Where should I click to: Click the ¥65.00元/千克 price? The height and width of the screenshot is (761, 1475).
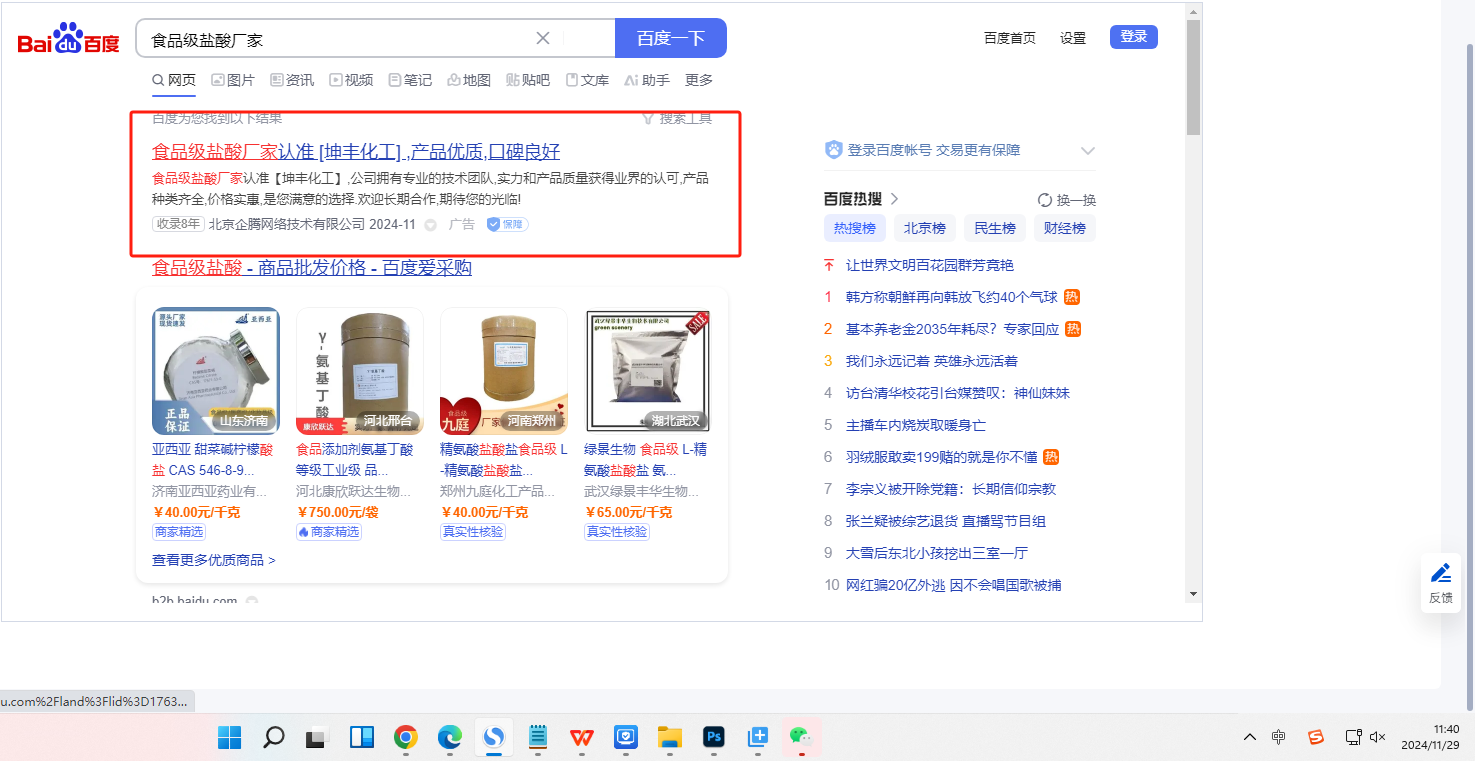tap(628, 512)
